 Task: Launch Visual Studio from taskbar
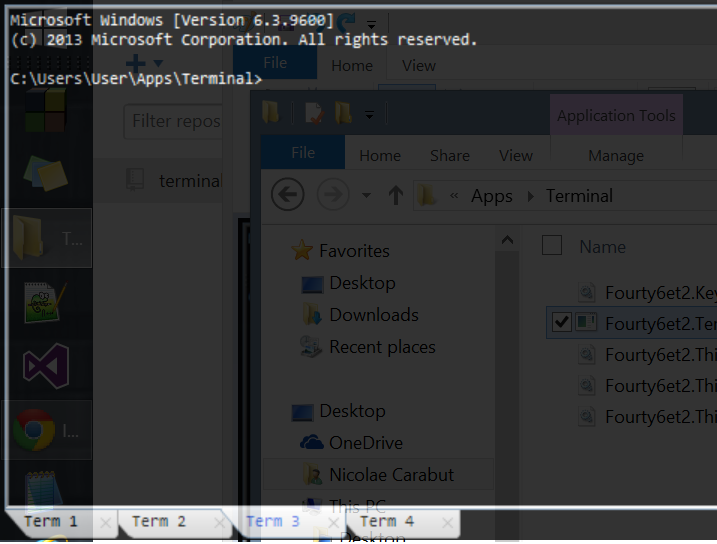click(45, 366)
